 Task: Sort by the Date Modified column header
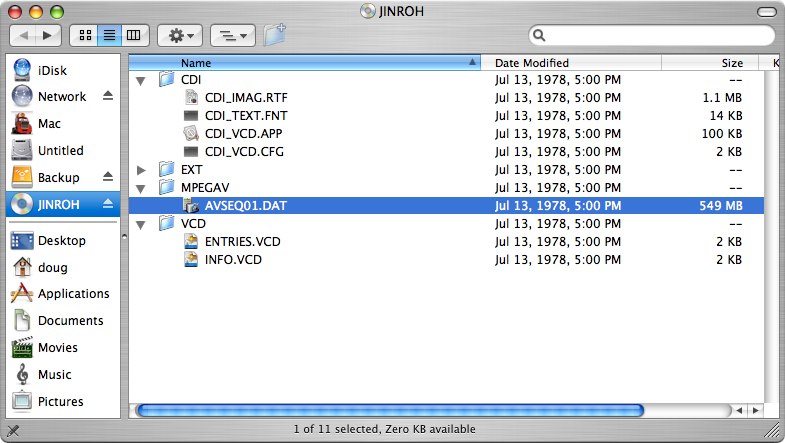pos(571,63)
